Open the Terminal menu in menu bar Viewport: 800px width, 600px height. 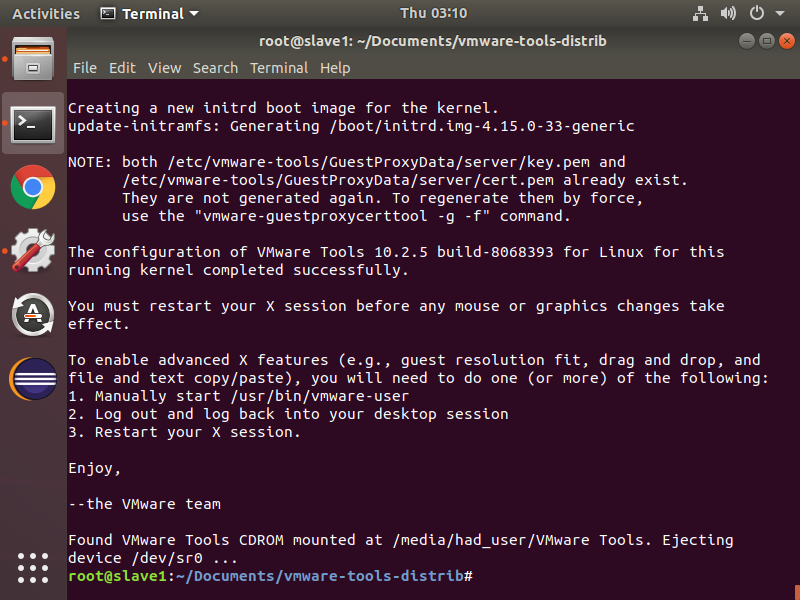279,68
